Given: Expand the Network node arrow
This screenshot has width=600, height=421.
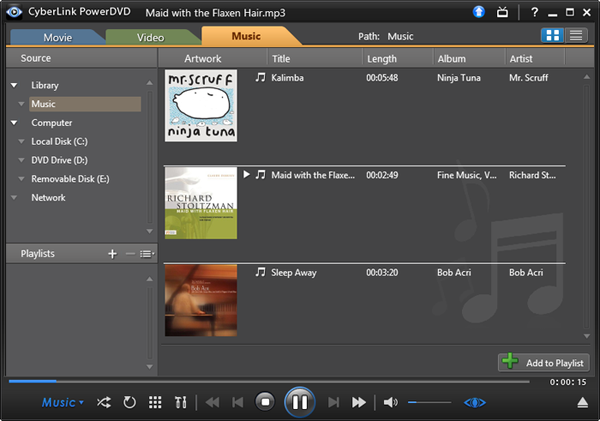Looking at the screenshot, I should (x=14, y=197).
